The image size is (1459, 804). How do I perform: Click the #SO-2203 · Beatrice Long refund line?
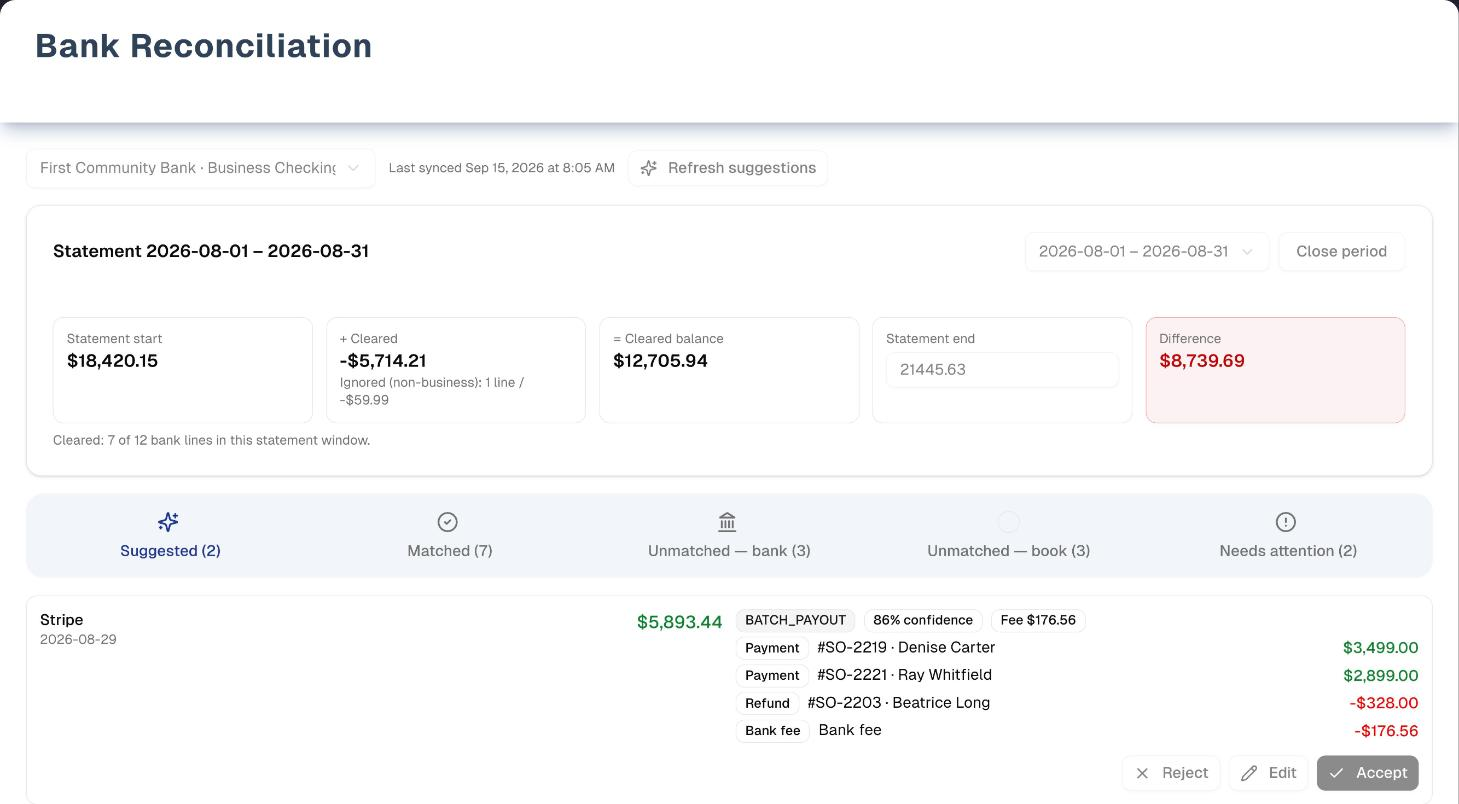[899, 703]
